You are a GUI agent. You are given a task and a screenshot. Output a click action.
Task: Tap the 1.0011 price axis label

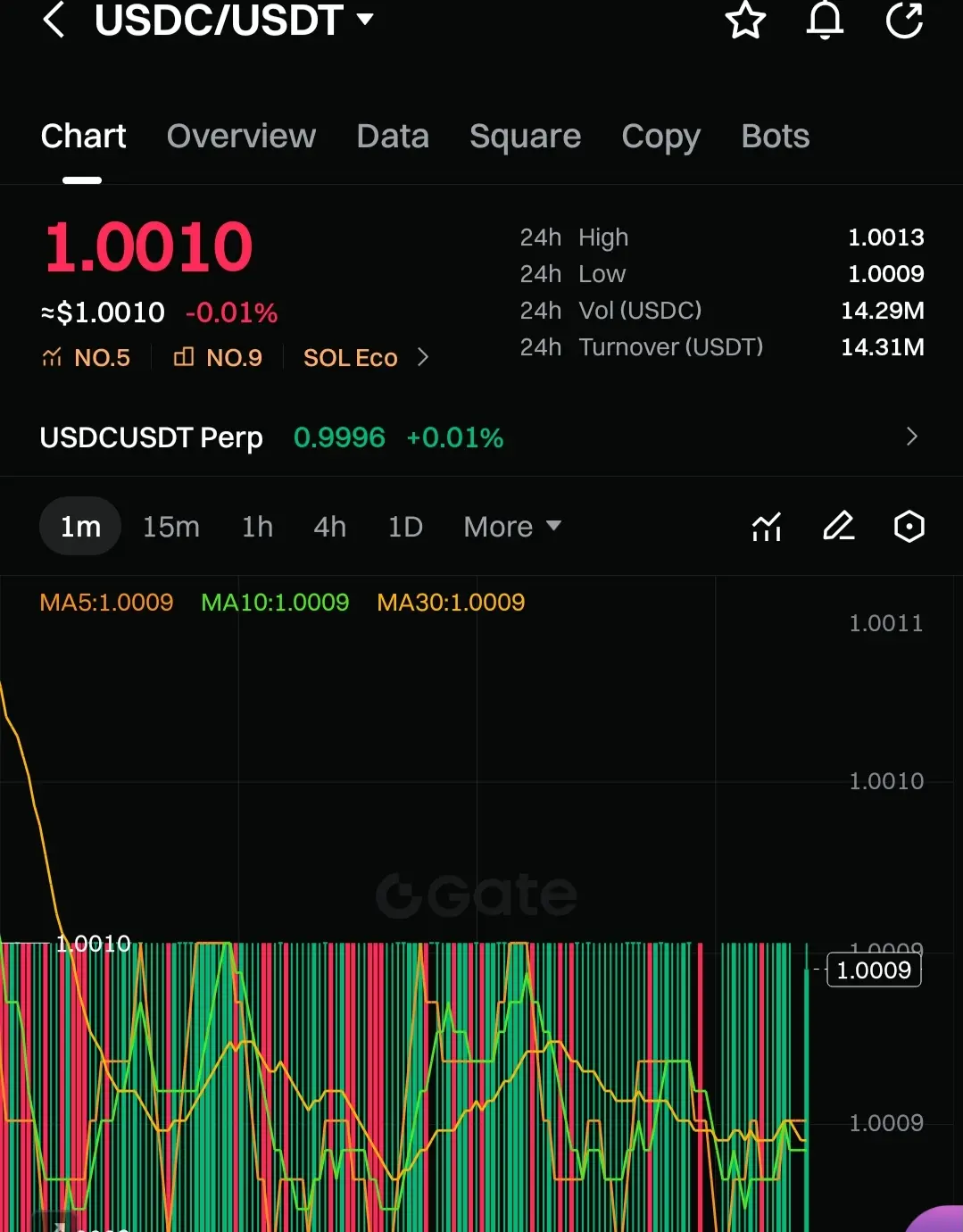(x=885, y=623)
